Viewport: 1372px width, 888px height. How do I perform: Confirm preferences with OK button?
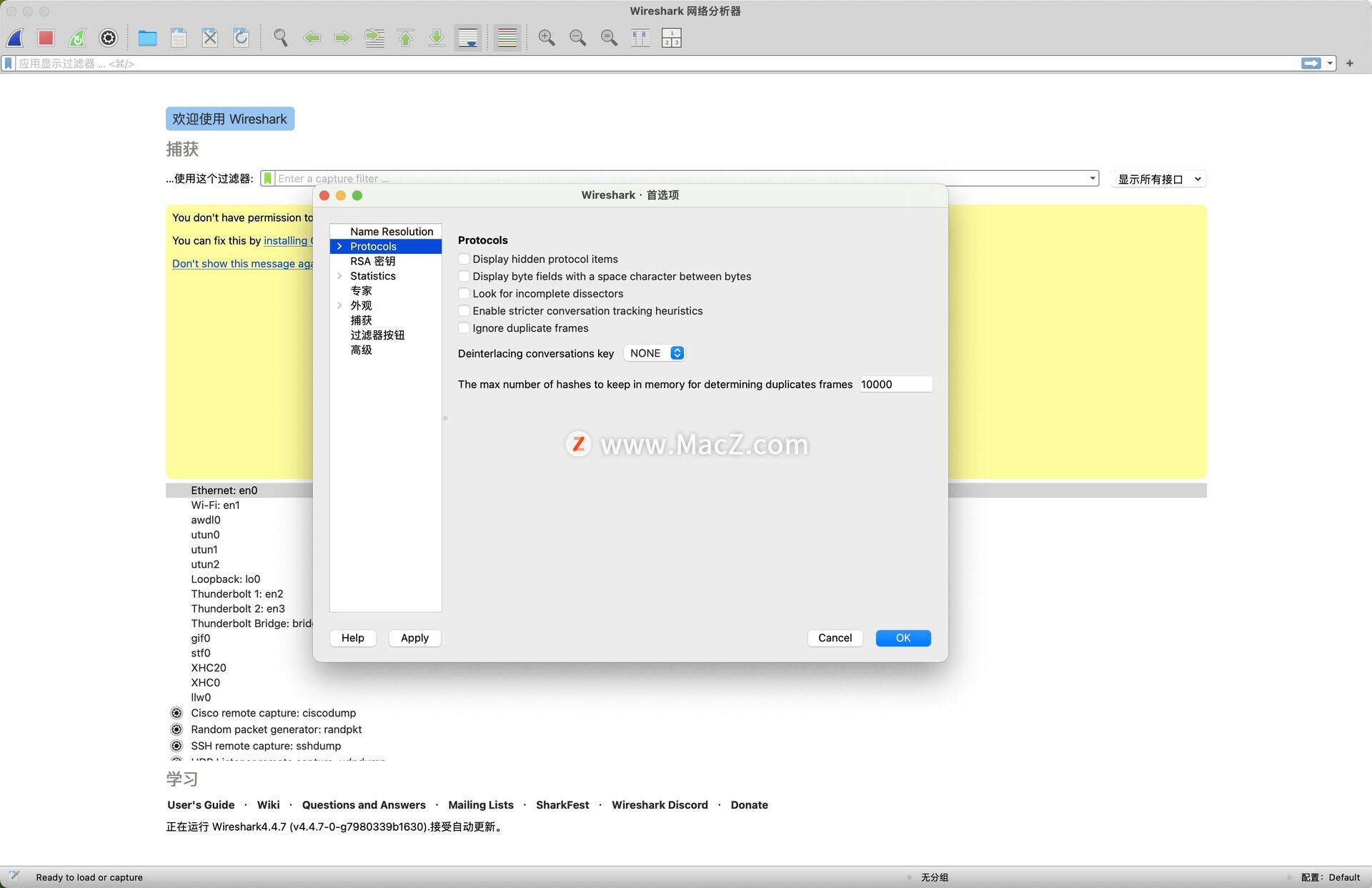tap(903, 638)
